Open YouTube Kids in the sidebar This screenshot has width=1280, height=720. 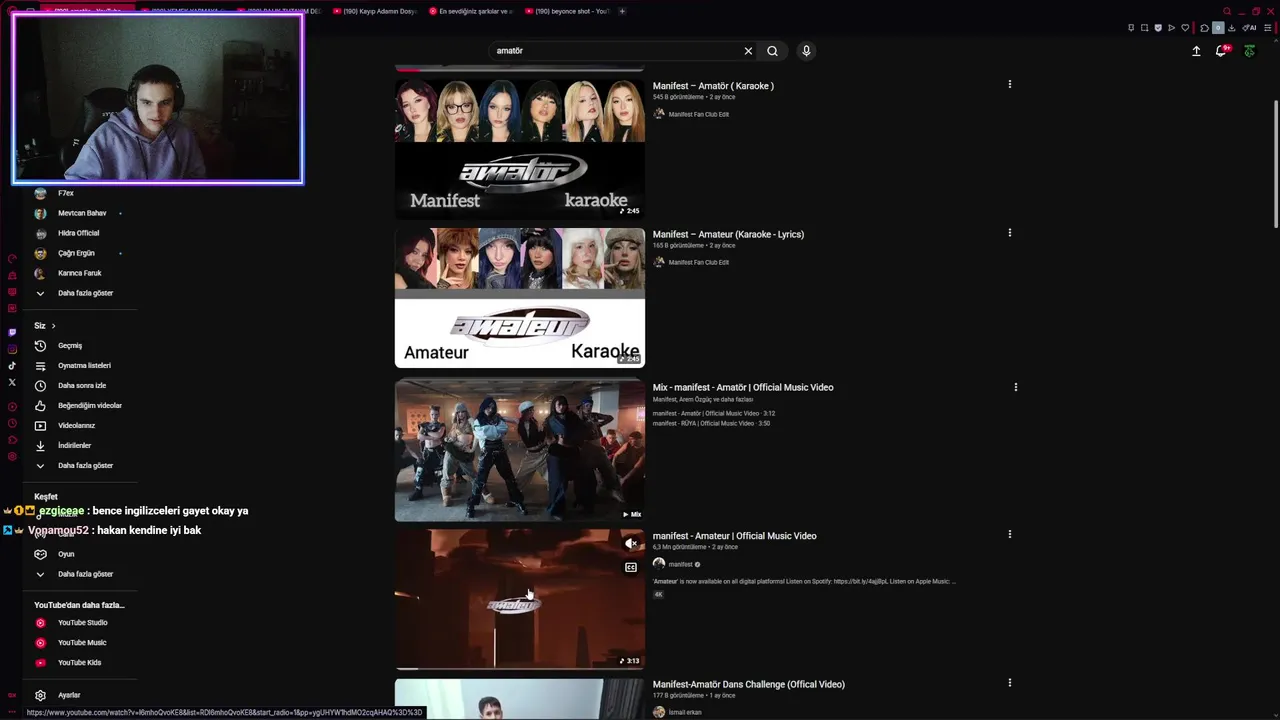coord(80,663)
